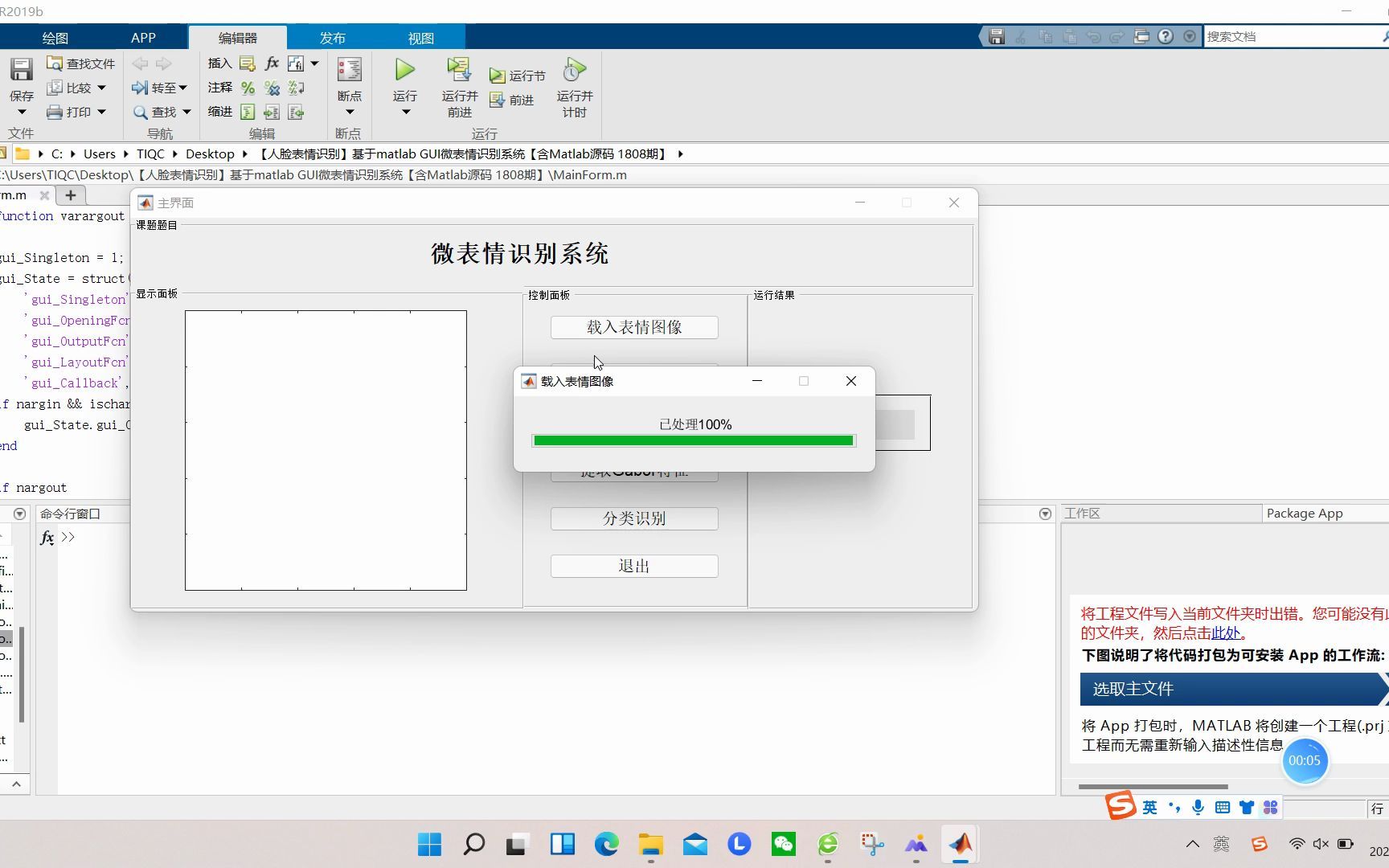Switch to the 视图 (View) tab
This screenshot has height=868, width=1389.
tap(420, 38)
